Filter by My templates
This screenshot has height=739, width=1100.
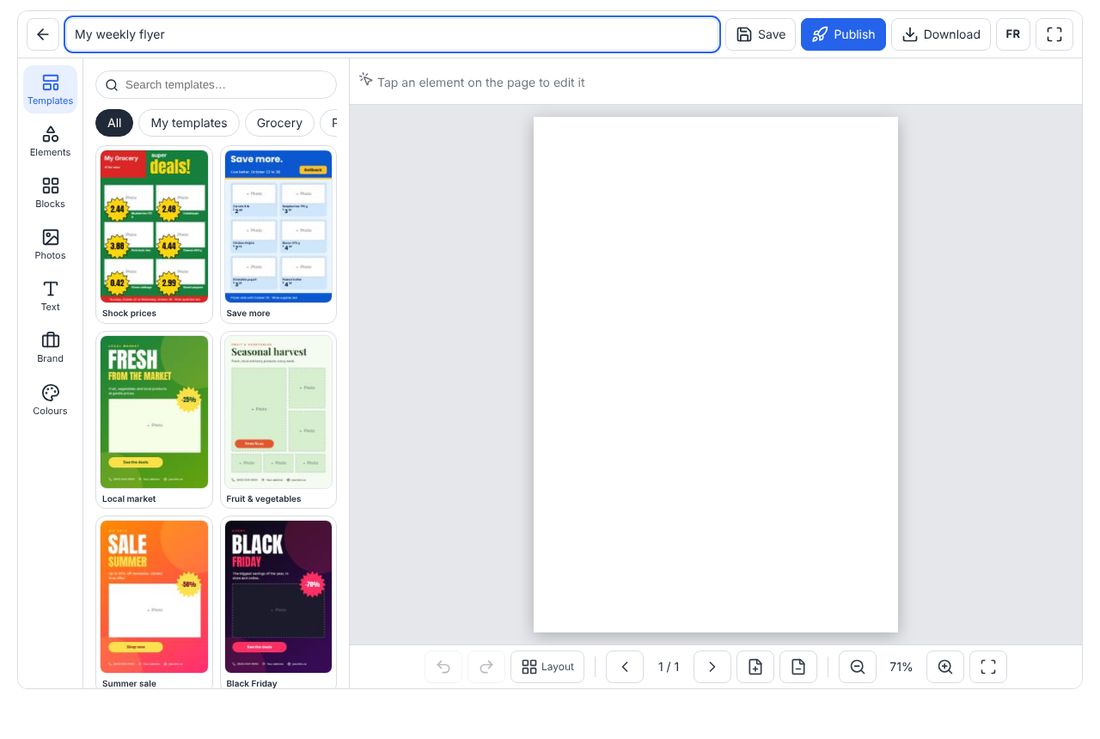pos(189,123)
